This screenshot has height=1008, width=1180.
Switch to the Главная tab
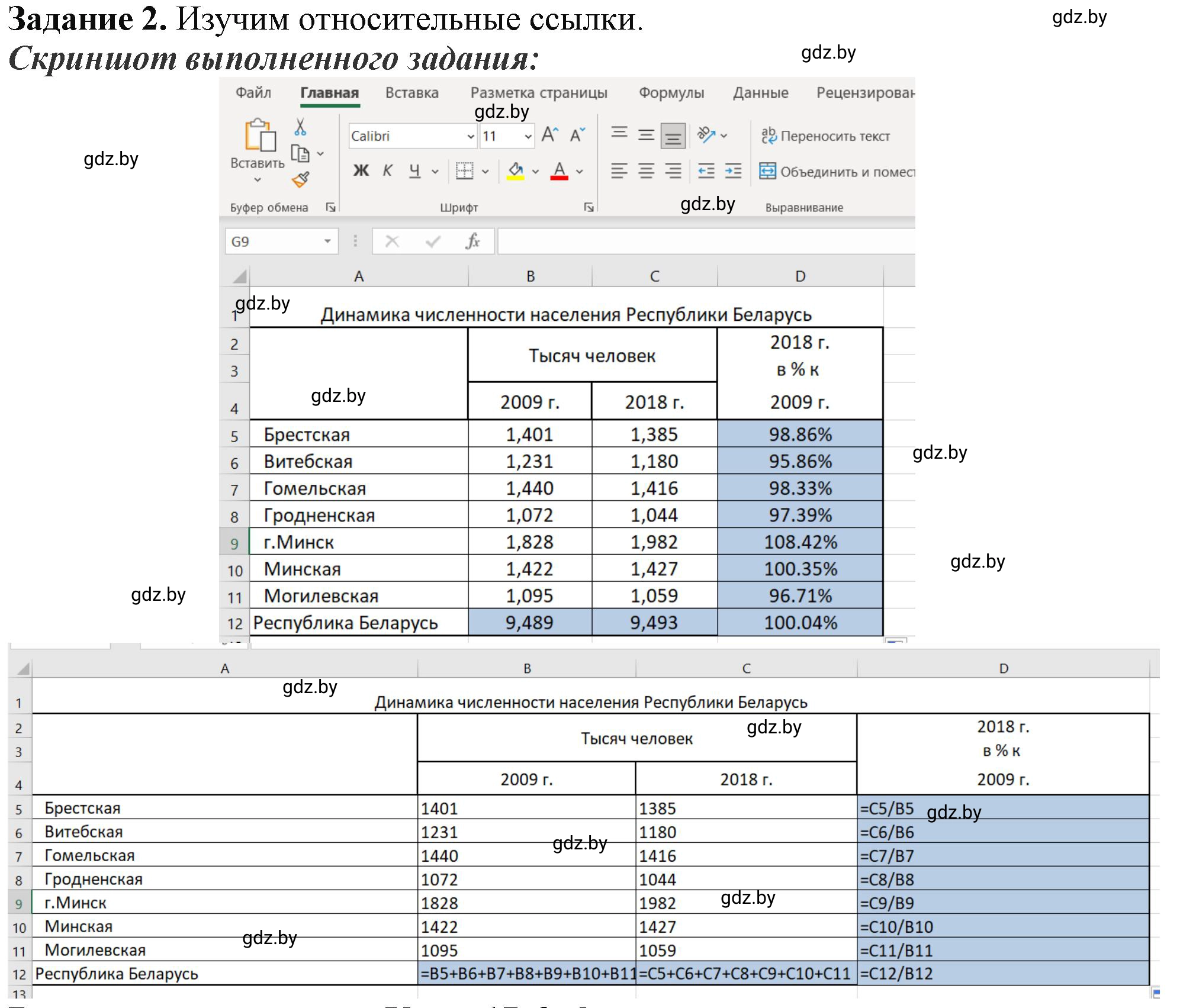(x=330, y=94)
